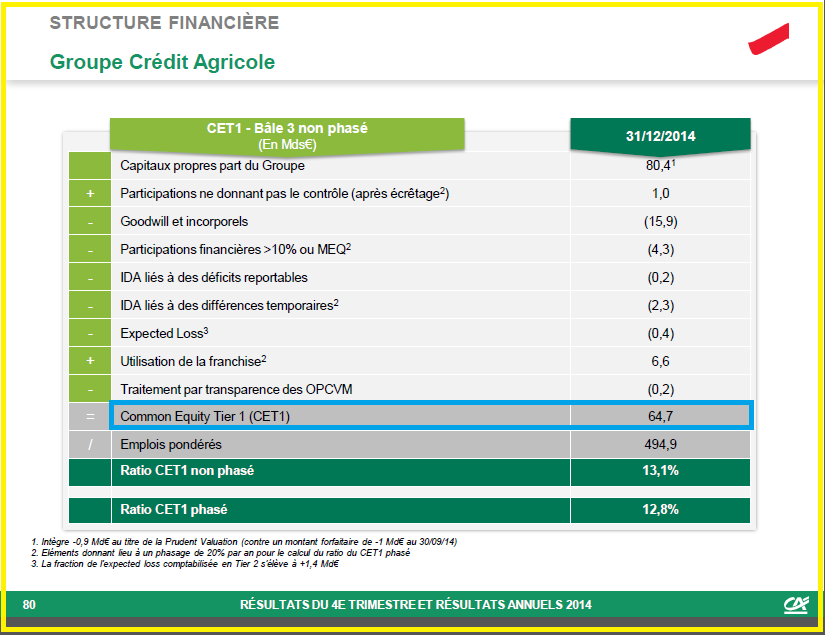Select 'Emplois pondérés' row label
825x635 pixels.
tap(170, 444)
